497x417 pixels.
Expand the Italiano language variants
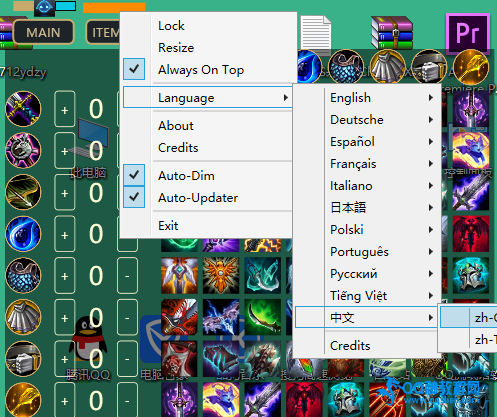click(367, 186)
